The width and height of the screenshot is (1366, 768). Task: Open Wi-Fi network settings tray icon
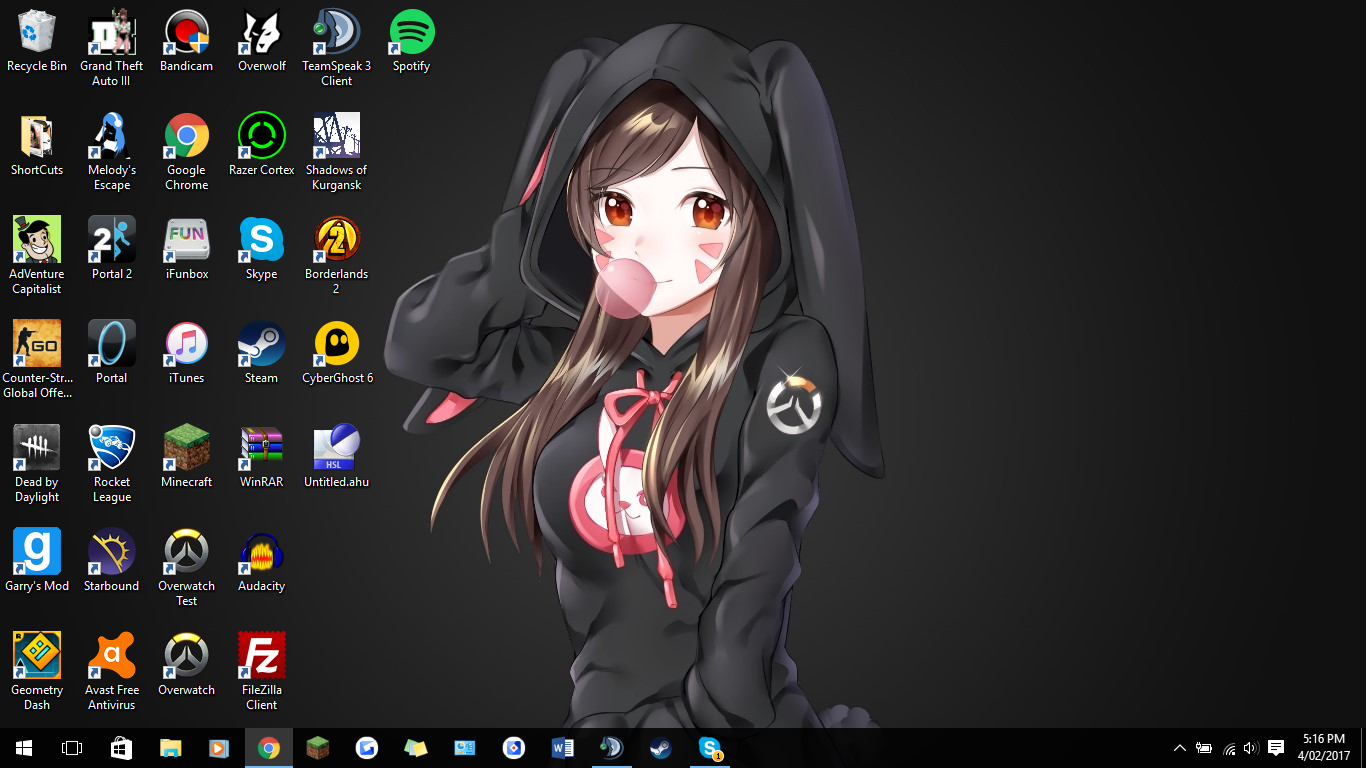coord(1229,748)
